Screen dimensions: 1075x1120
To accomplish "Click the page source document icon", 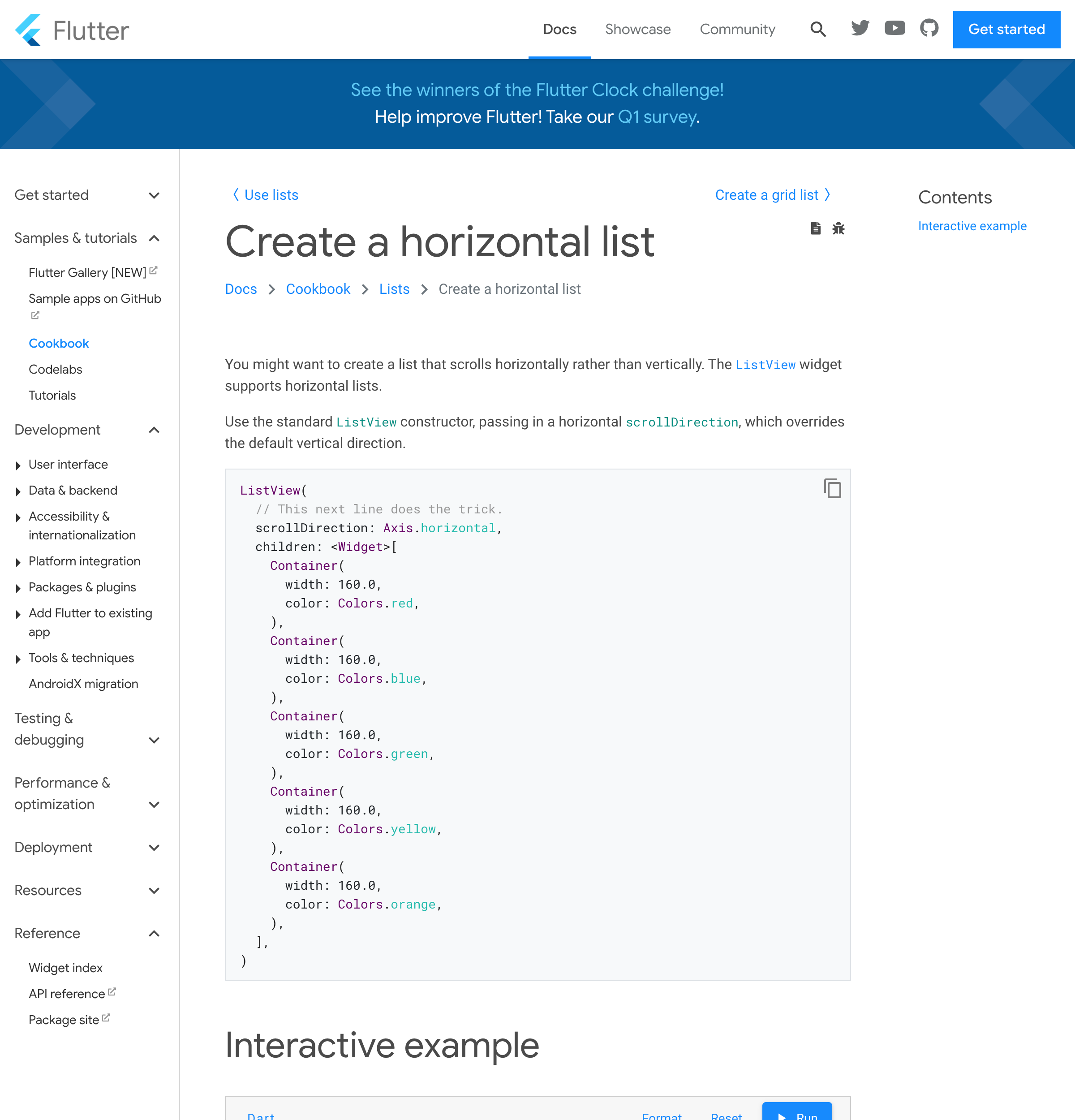I will point(816,228).
